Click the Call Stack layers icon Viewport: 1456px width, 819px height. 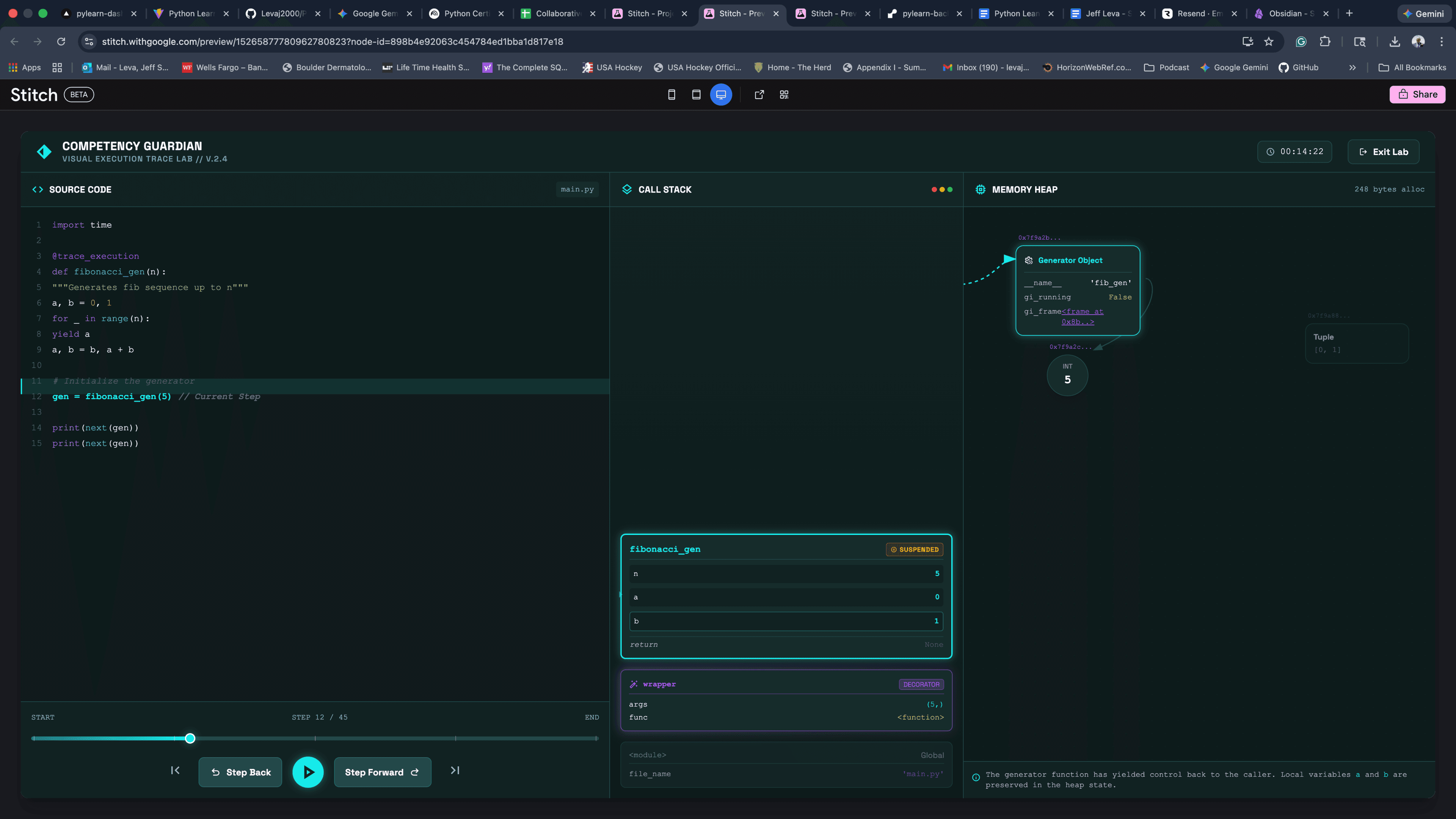(x=628, y=189)
